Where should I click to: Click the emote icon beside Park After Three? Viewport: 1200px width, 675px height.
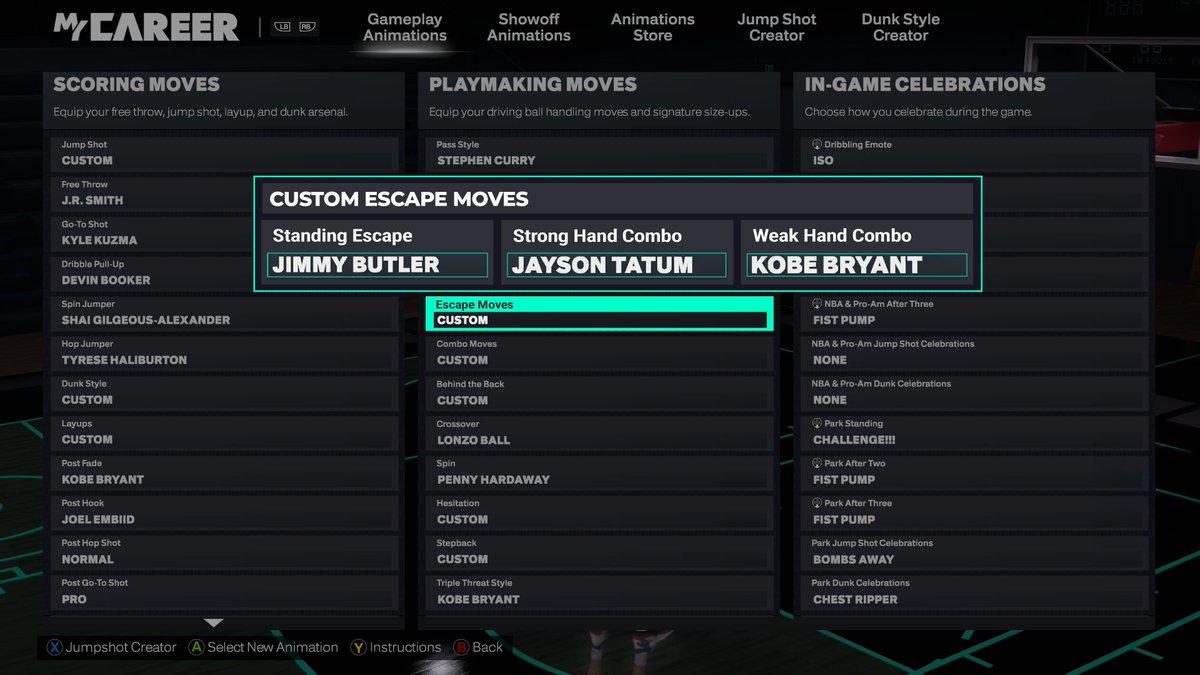[817, 503]
